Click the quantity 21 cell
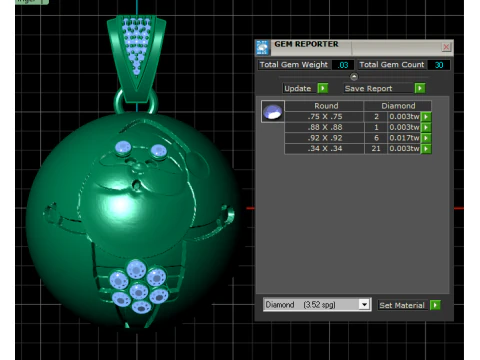Viewport: 480px width, 360px height. pyautogui.click(x=376, y=149)
